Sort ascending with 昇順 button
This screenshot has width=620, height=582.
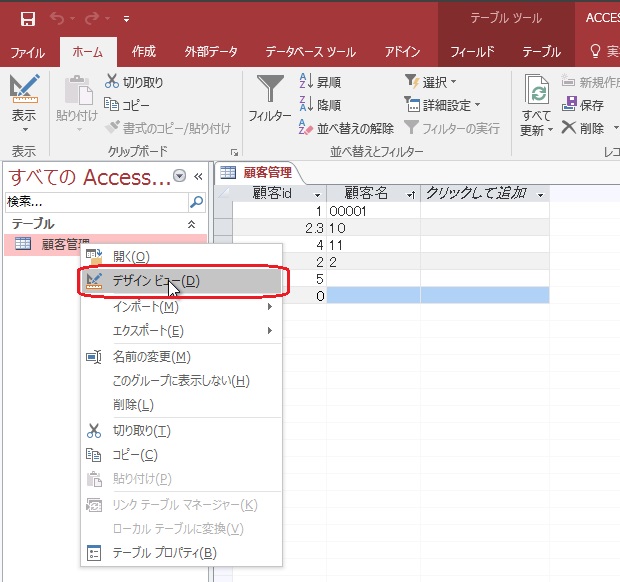click(322, 83)
